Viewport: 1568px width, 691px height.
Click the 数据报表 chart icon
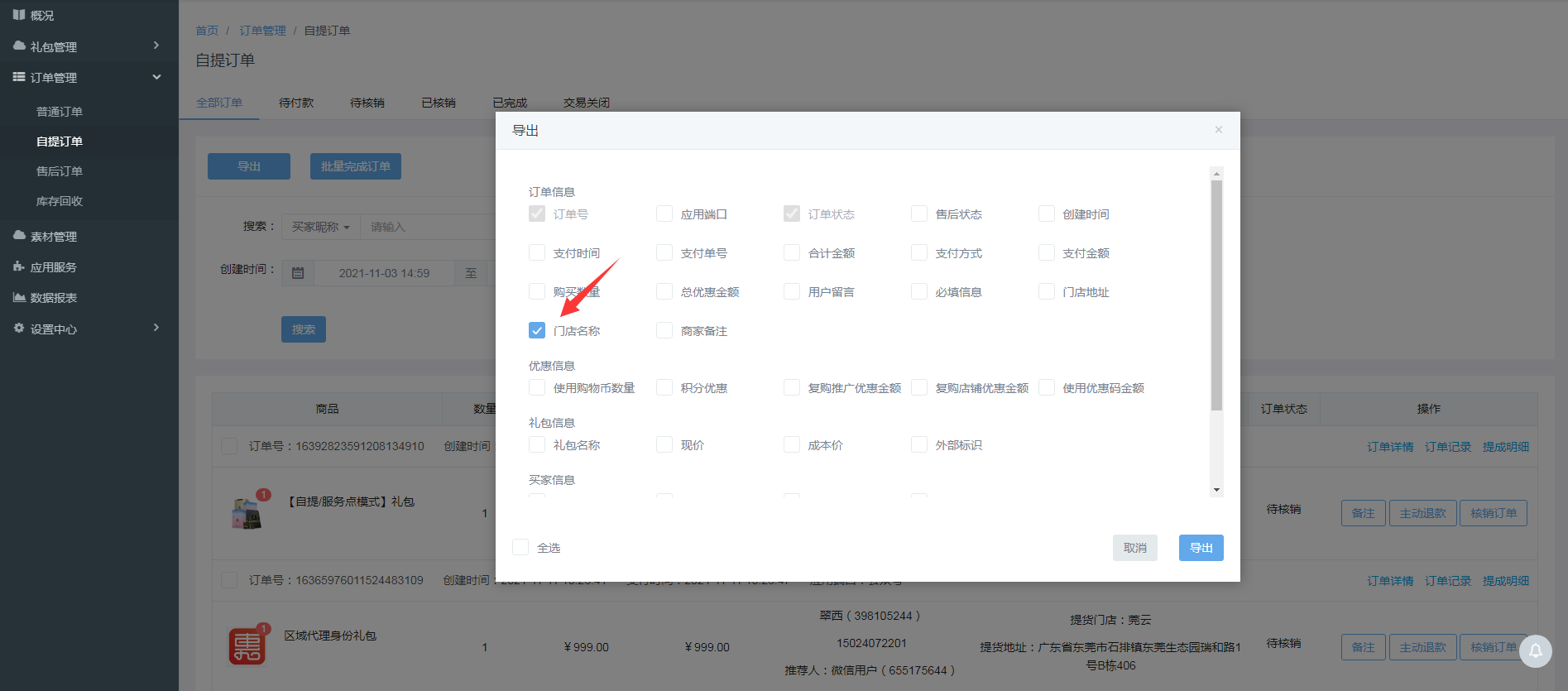19,297
